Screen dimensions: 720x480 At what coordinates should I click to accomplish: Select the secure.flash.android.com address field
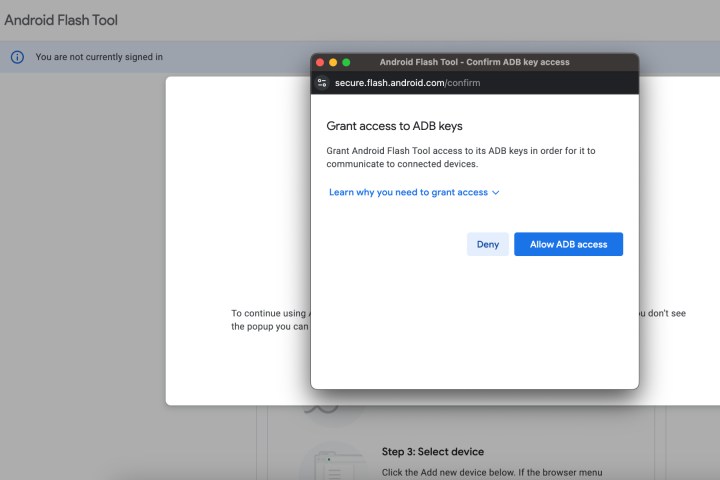pos(407,83)
